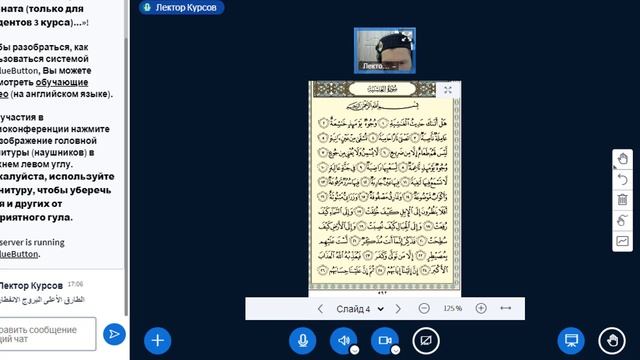Make the presentation fullscreen with the corner icon
The height and width of the screenshot is (360, 640).
448,90
